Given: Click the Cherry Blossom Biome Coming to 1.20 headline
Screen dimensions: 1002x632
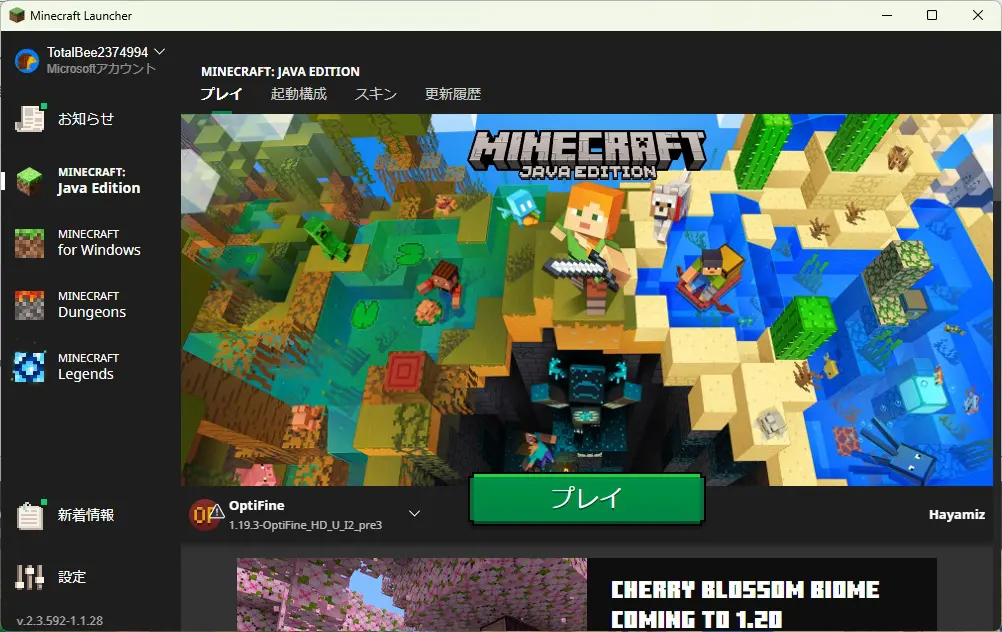Looking at the screenshot, I should click(745, 604).
